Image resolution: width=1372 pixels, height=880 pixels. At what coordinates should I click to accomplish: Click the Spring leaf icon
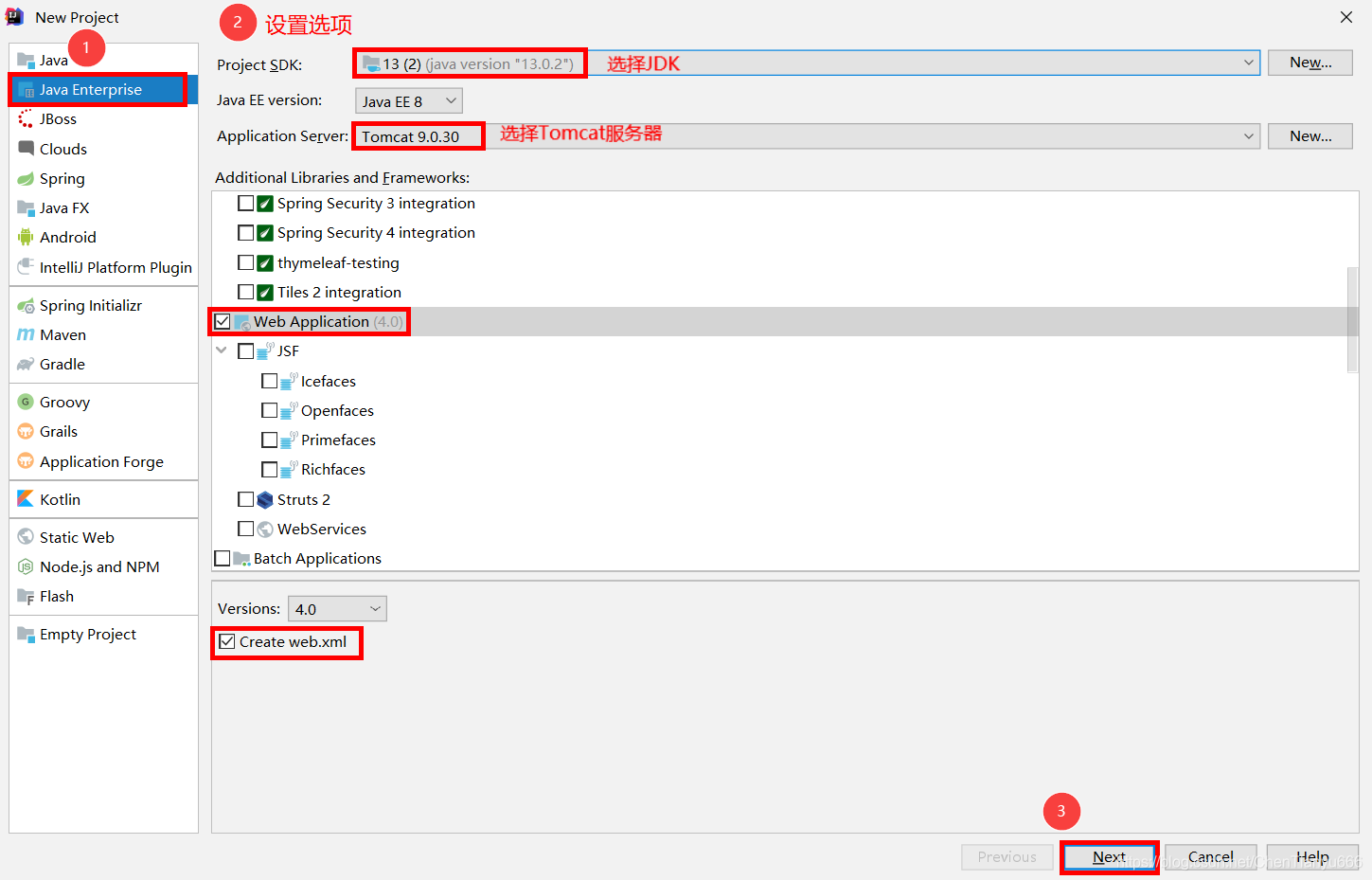click(x=26, y=179)
